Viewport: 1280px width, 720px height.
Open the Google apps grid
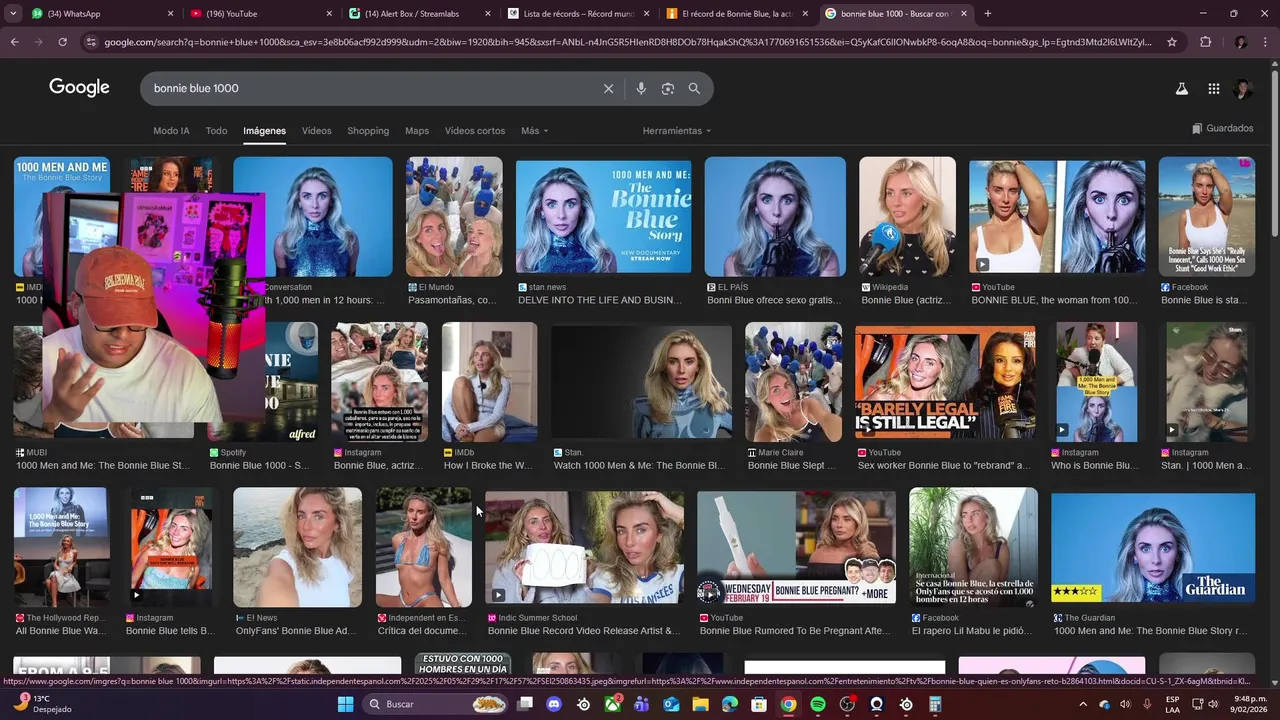[x=1213, y=88]
